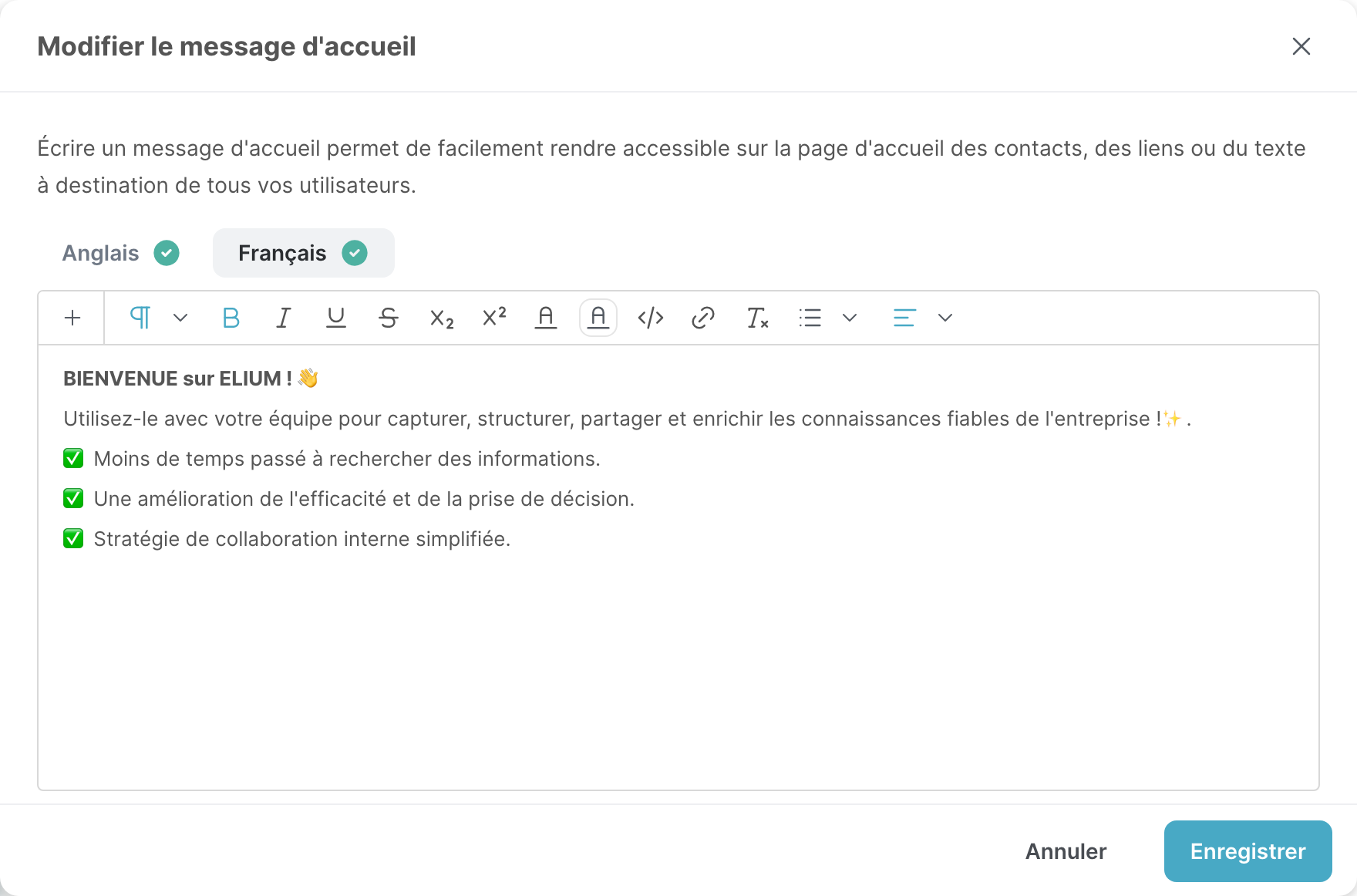Expand the paragraph style dropdown arrow
1357x896 pixels.
pos(180,318)
